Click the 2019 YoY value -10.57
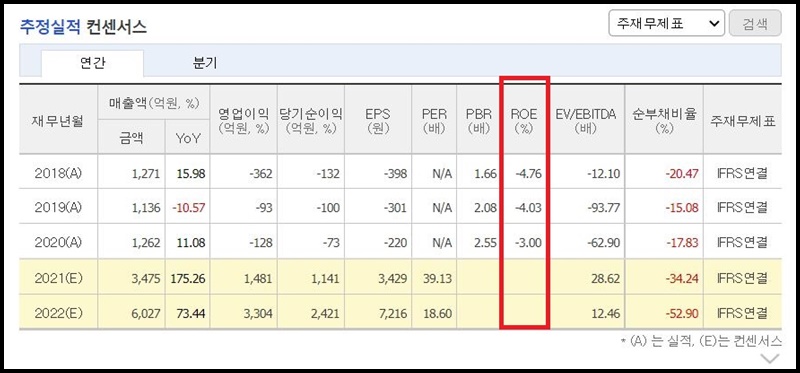 tap(188, 208)
